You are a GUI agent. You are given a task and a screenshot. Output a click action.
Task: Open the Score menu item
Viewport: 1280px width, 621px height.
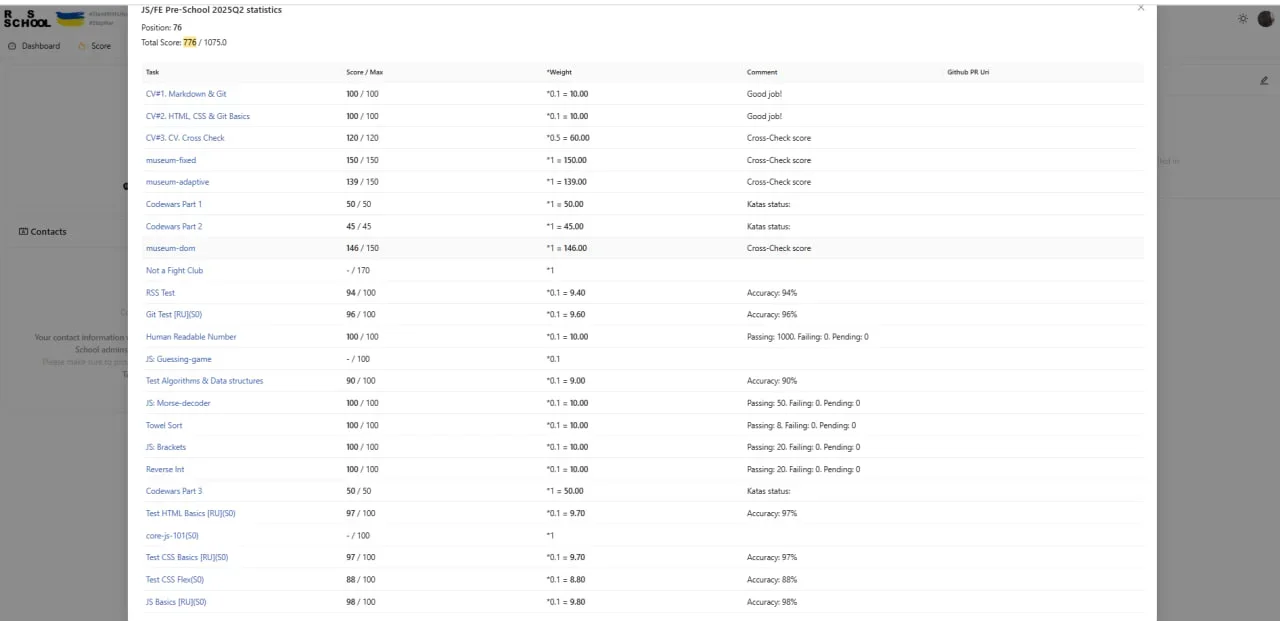click(95, 46)
